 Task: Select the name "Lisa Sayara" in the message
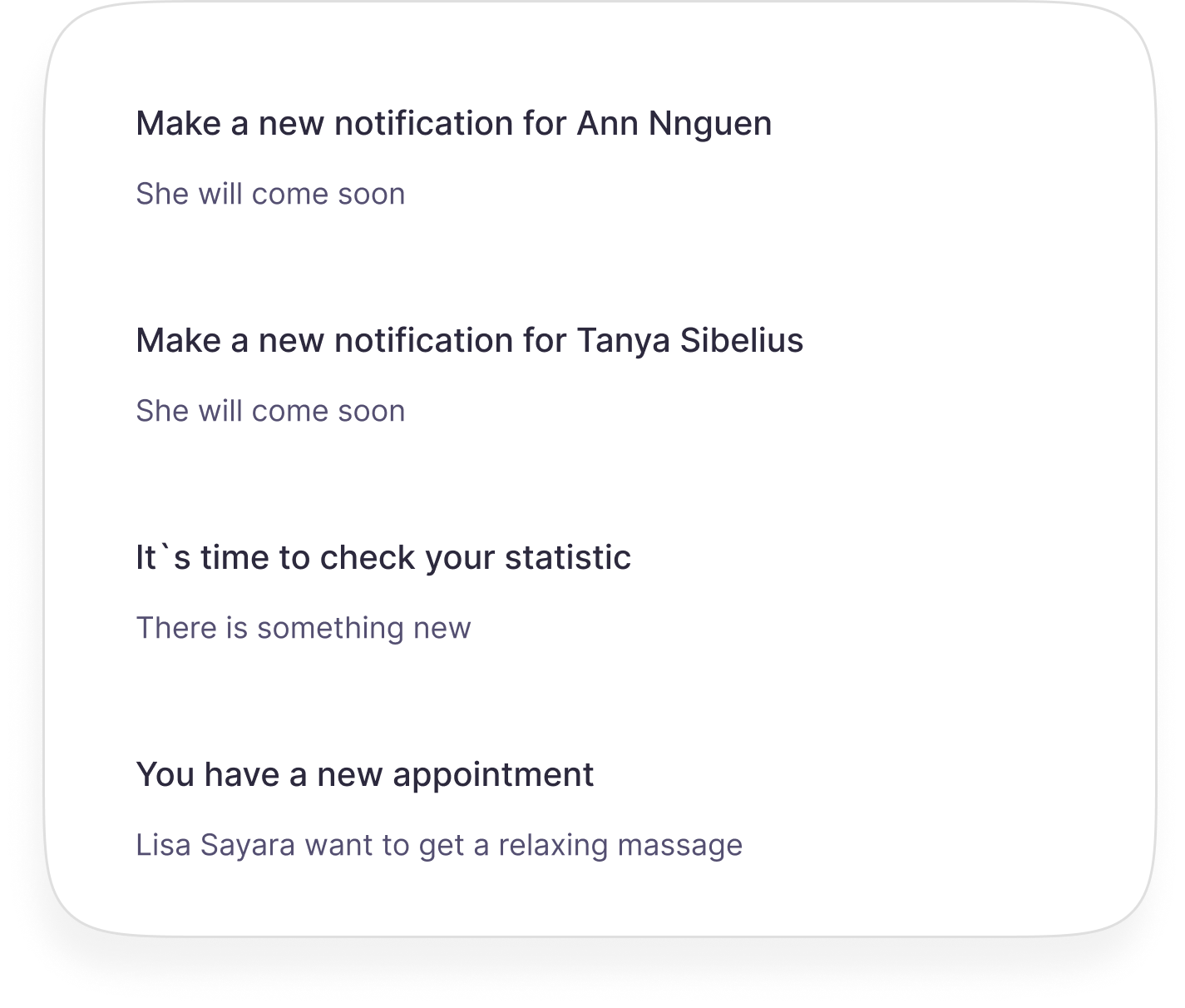[216, 845]
